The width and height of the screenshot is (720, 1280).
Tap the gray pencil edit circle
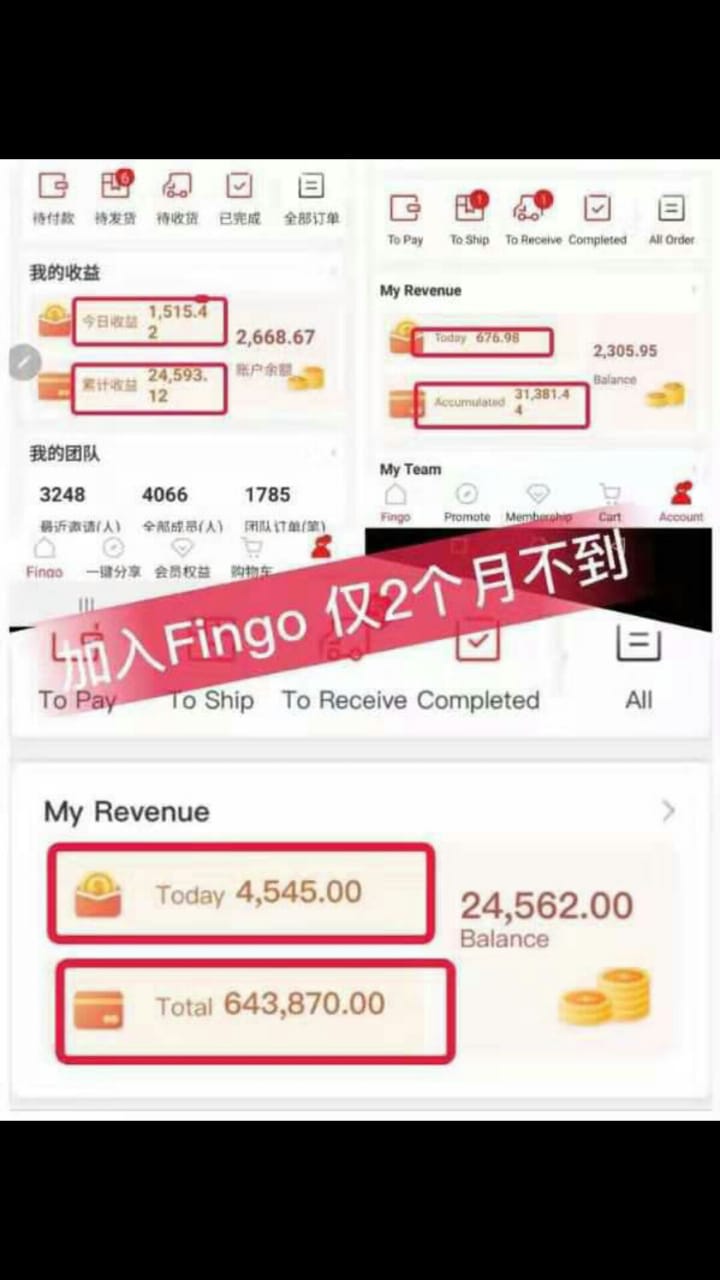(x=26, y=361)
